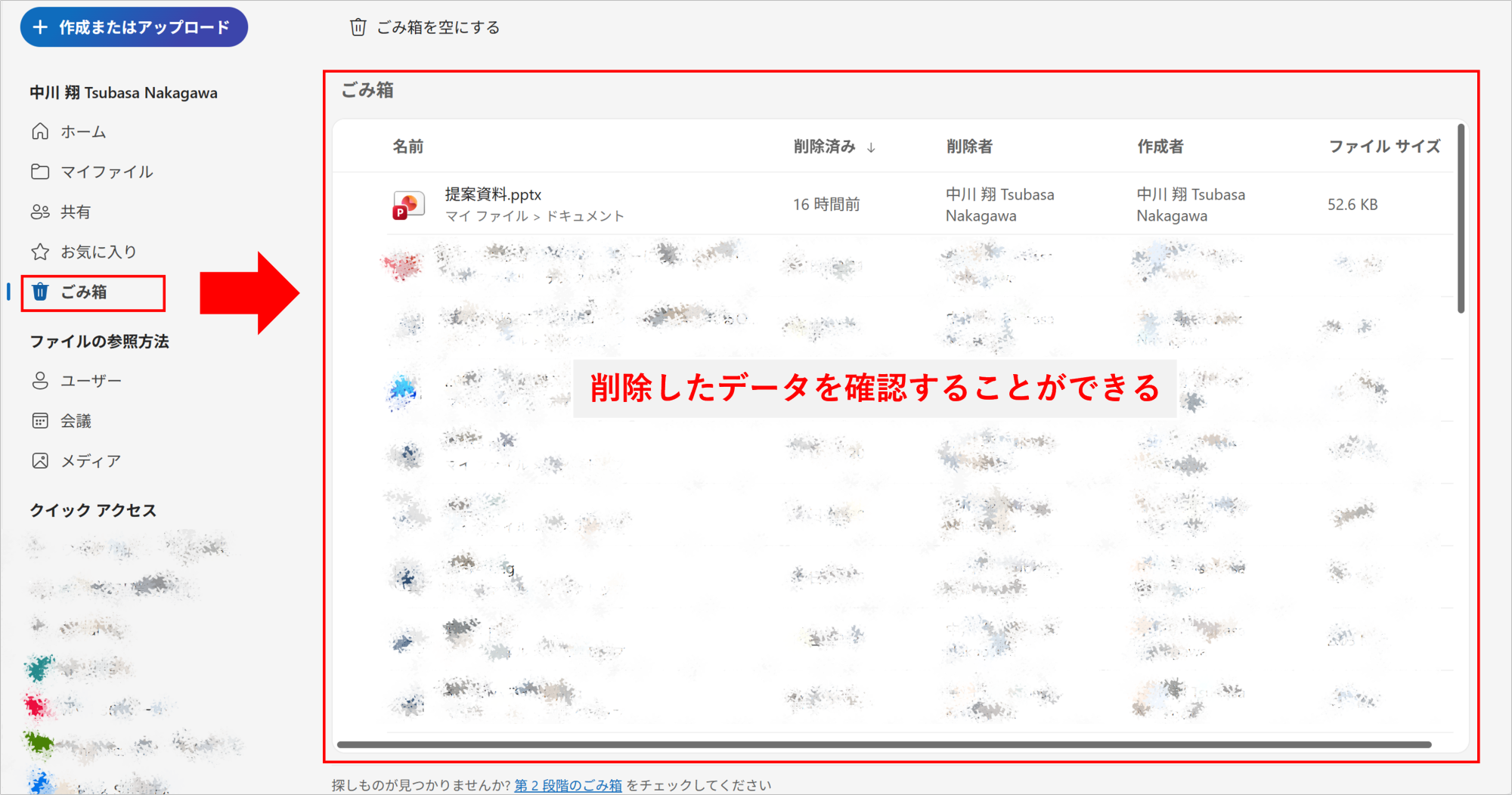The width and height of the screenshot is (1512, 795).
Task: Click the vertical scrollbar of the file list
Action: (x=1461, y=219)
